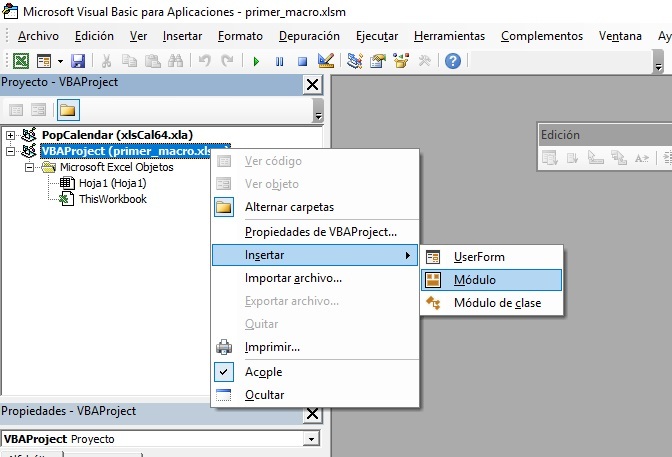Click View Code icon in project panel
The height and width of the screenshot is (457, 672).
[16, 110]
